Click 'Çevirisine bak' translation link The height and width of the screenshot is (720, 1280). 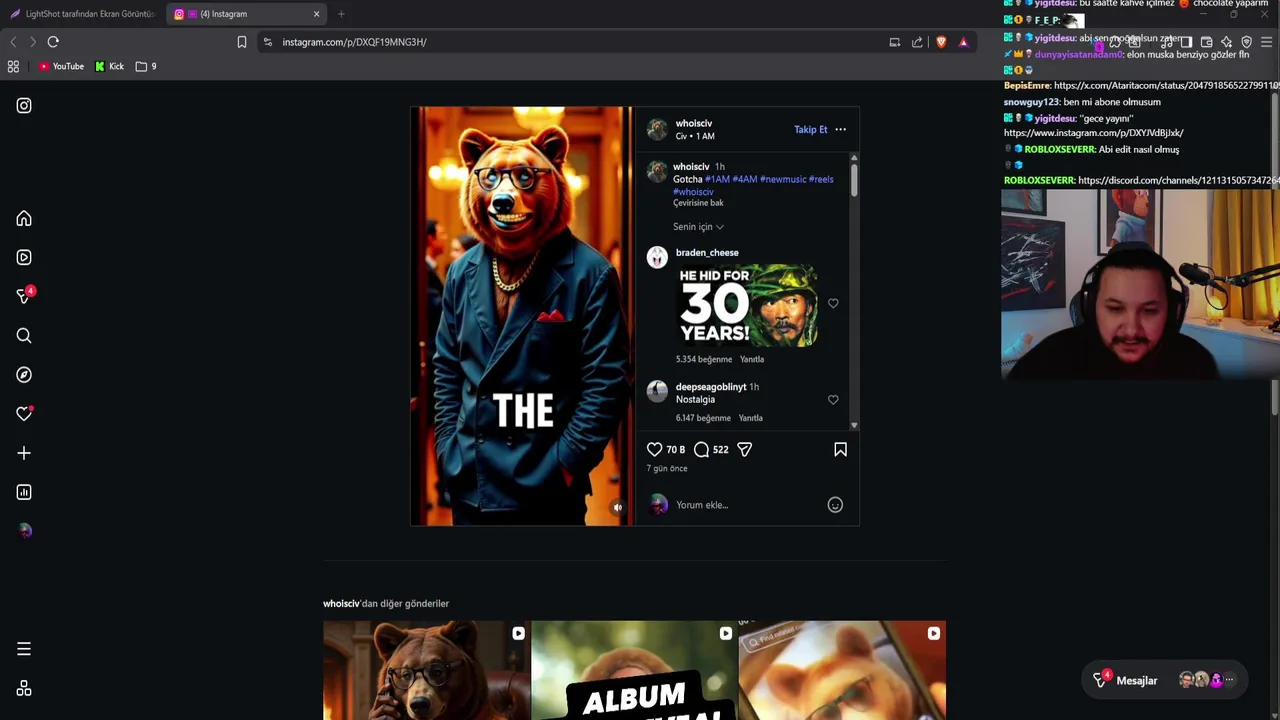[x=698, y=203]
